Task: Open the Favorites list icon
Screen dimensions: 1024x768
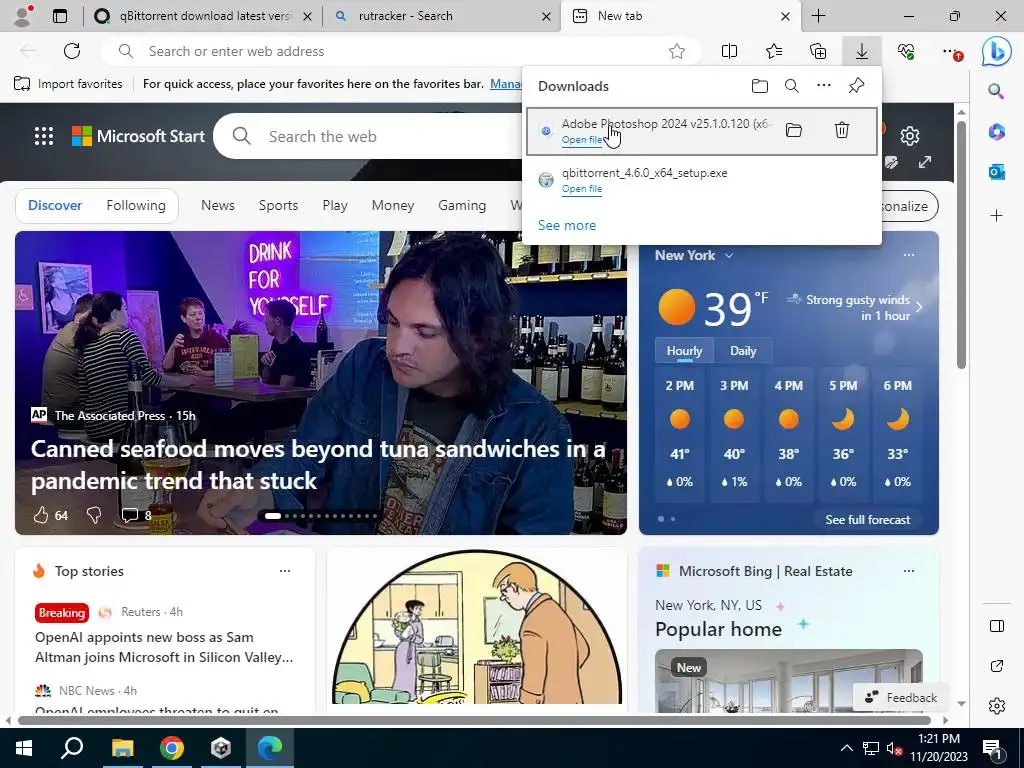Action: pos(774,51)
